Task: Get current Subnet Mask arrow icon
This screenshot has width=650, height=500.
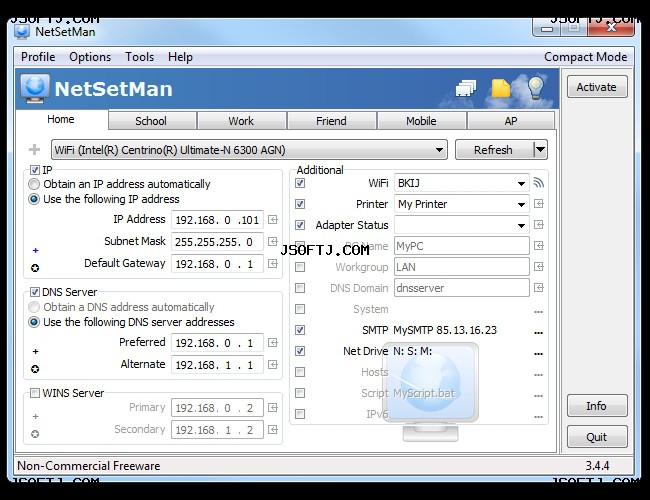Action: pyautogui.click(x=273, y=241)
